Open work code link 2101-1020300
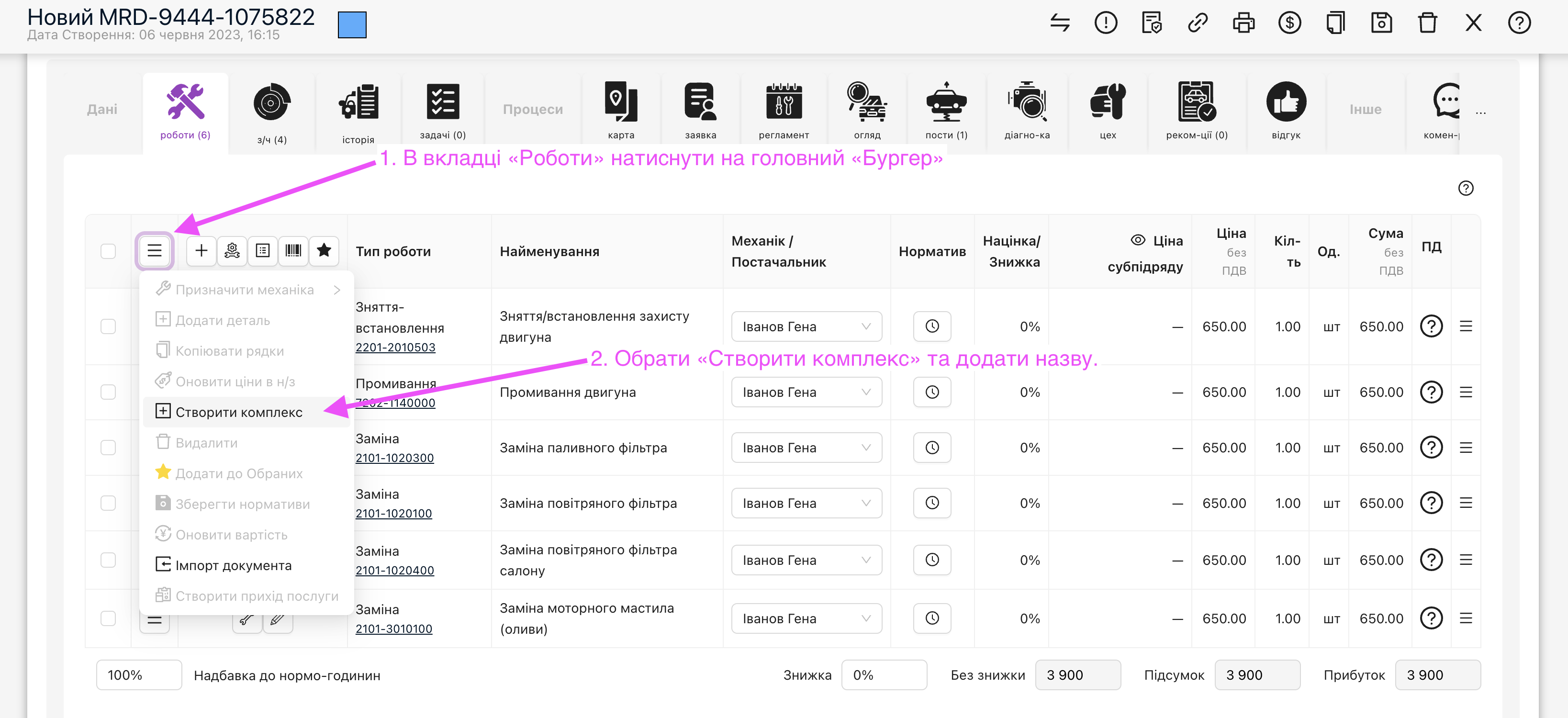1568x718 pixels. [x=394, y=458]
